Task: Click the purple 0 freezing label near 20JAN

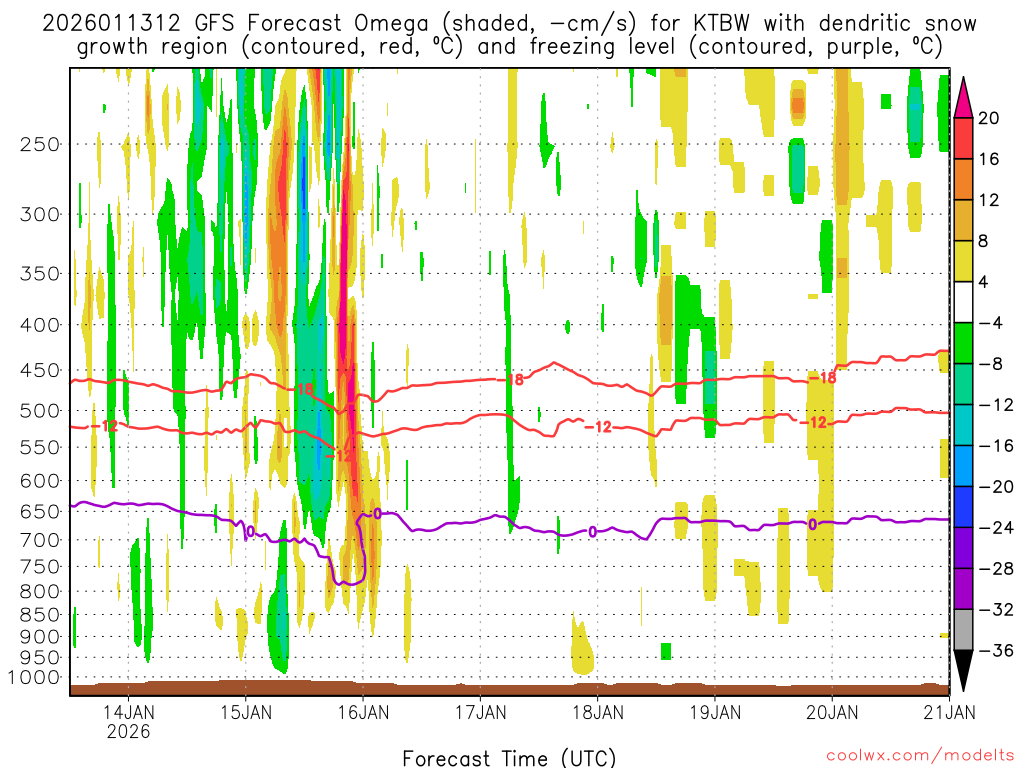Action: (x=812, y=524)
